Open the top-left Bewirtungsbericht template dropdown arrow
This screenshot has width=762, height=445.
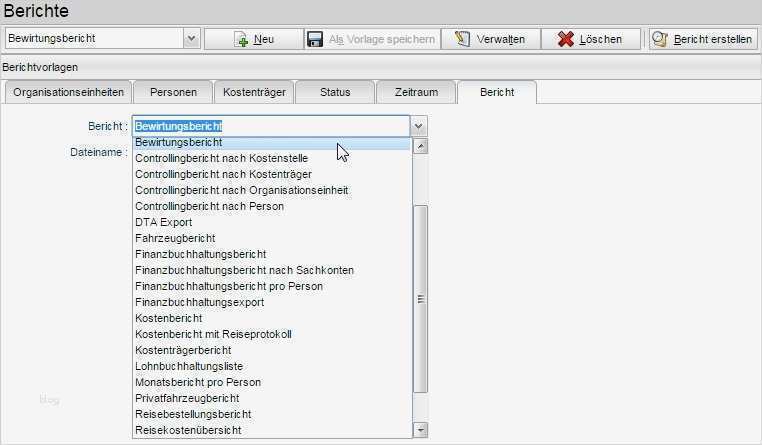[191, 38]
